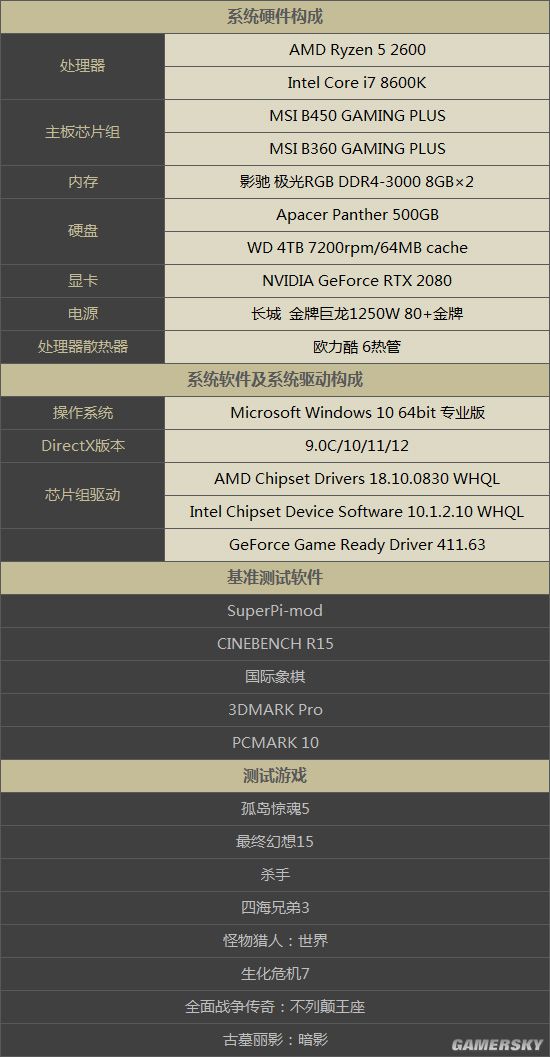This screenshot has height=1057, width=550.
Task: Click NVIDIA GeForce RTX 2080 cell
Action: coord(357,281)
